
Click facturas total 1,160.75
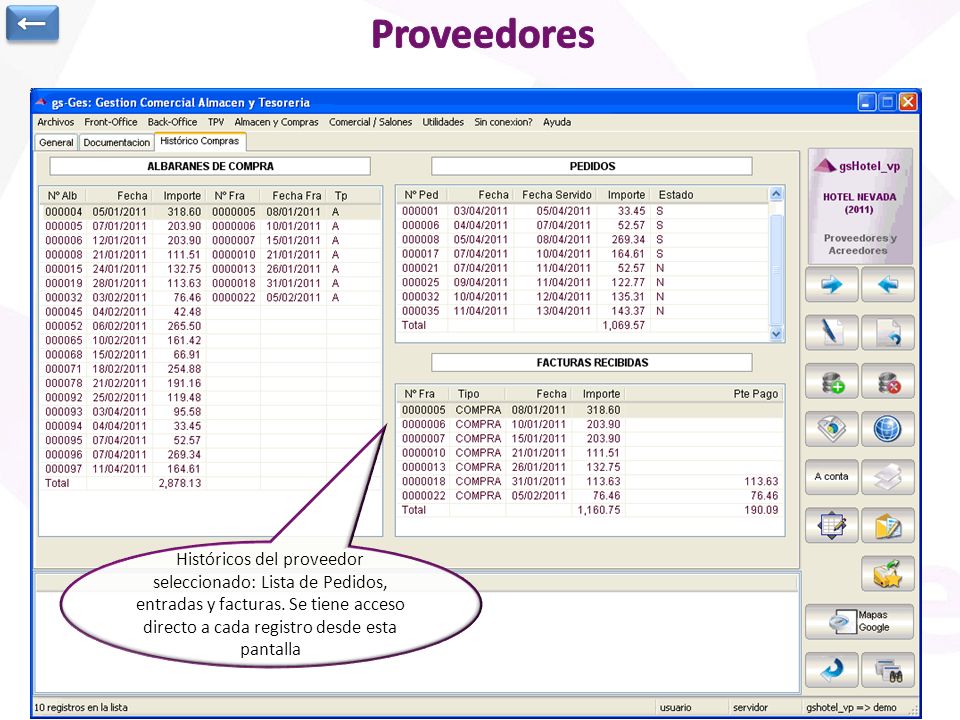[599, 509]
